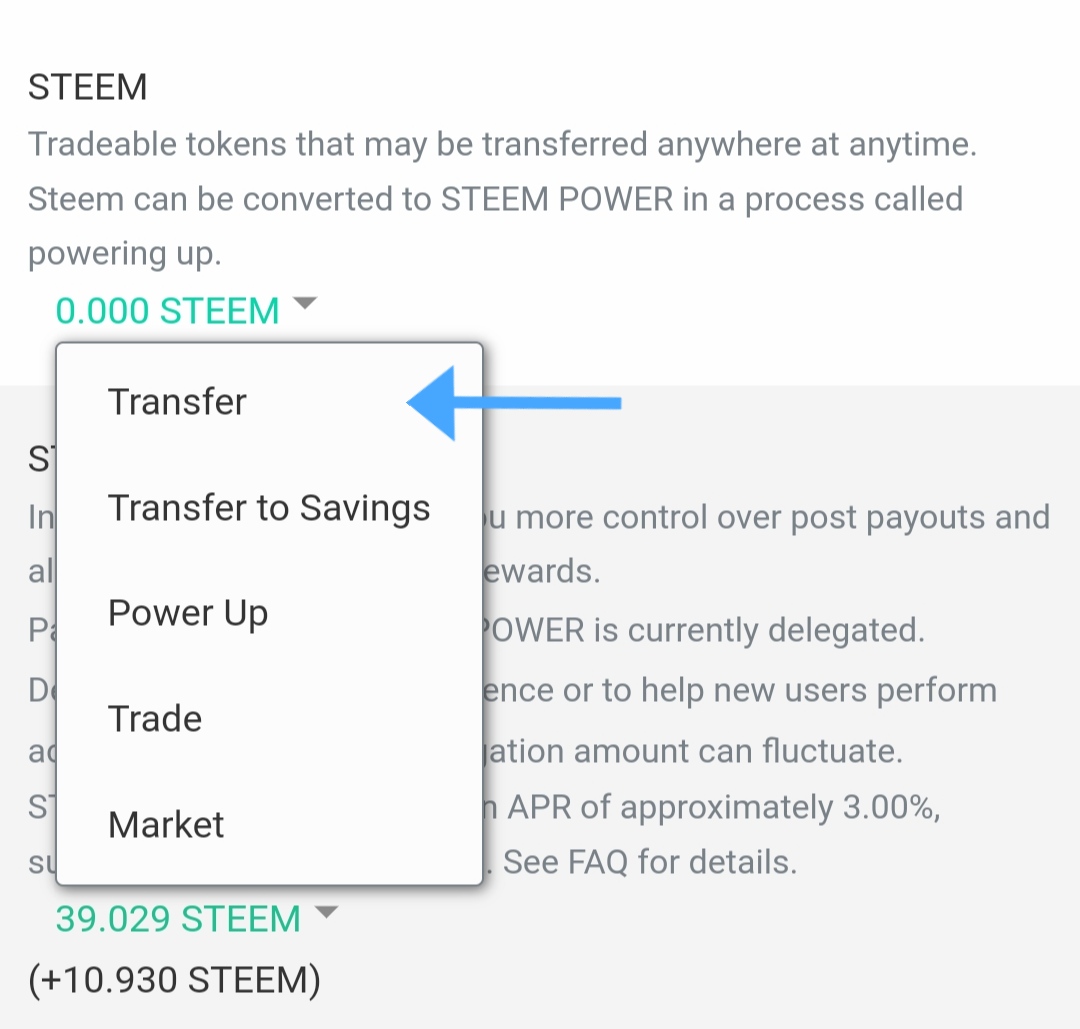
Task: Click the blue arrow pointing at Transfer
Action: 515,403
